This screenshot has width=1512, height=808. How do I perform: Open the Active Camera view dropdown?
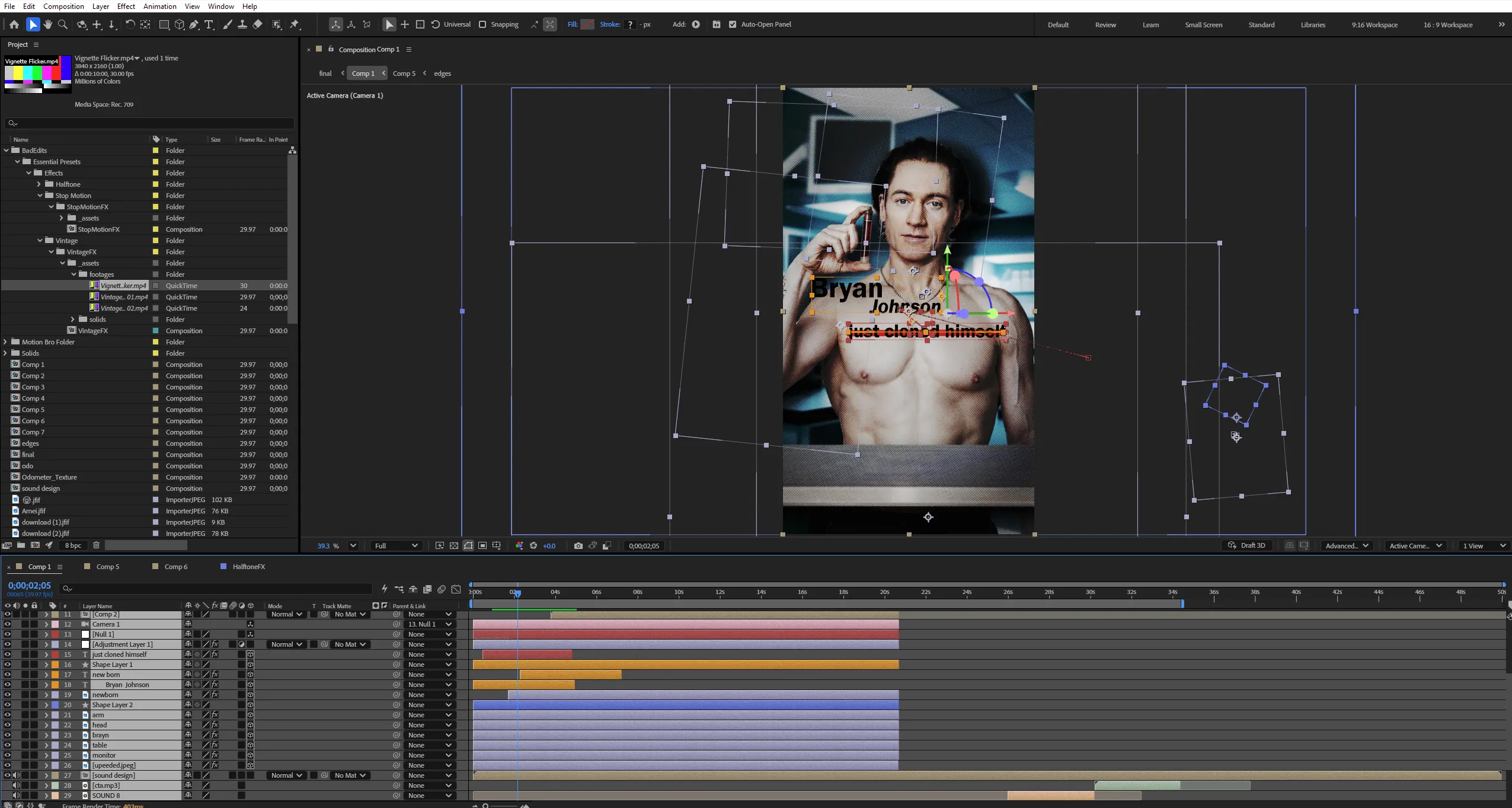(1415, 546)
